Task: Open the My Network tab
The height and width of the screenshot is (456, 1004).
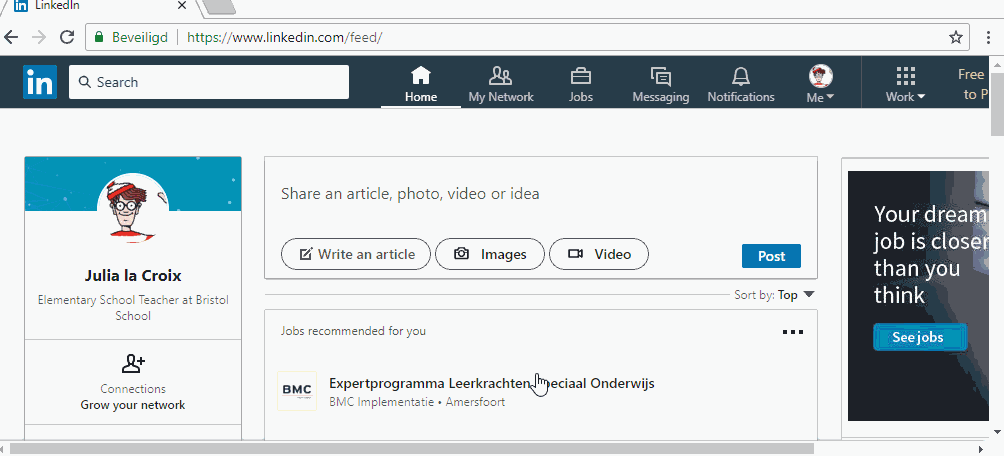Action: pyautogui.click(x=501, y=85)
